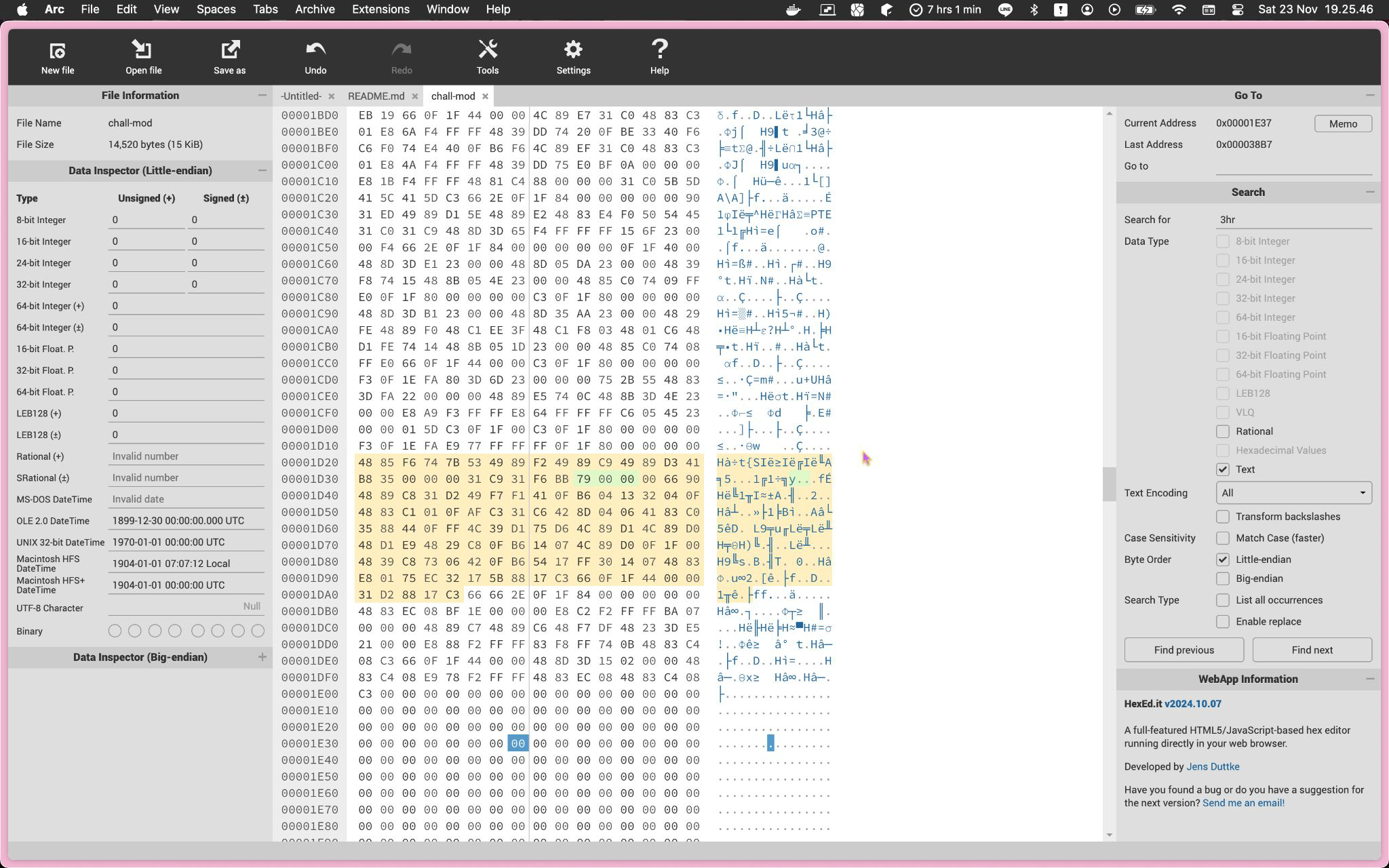Open the Text Encoding dropdown
This screenshot has height=868, width=1389.
[x=1294, y=493]
